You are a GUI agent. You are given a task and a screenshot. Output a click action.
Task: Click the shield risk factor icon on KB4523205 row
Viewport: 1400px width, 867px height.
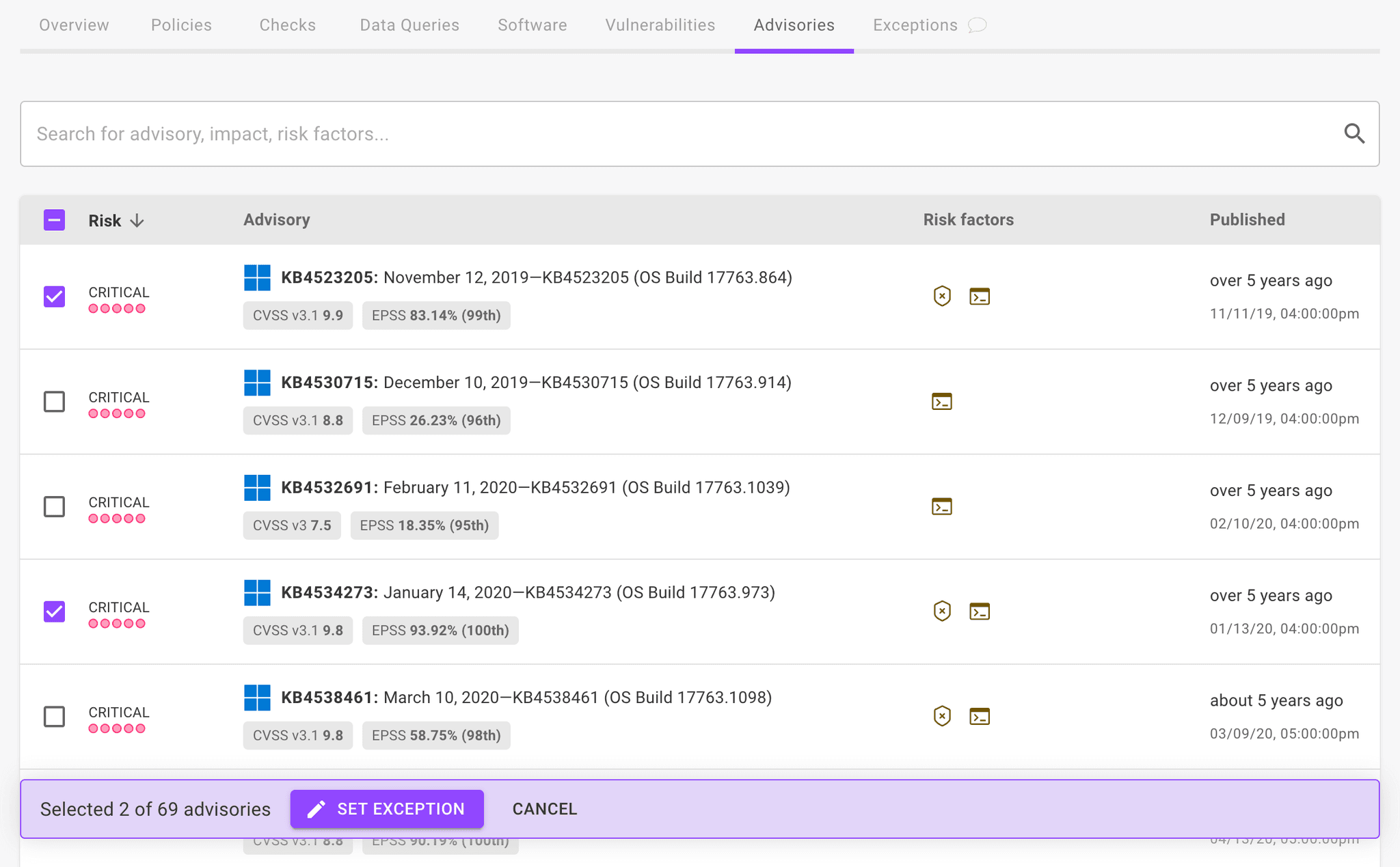coord(941,296)
